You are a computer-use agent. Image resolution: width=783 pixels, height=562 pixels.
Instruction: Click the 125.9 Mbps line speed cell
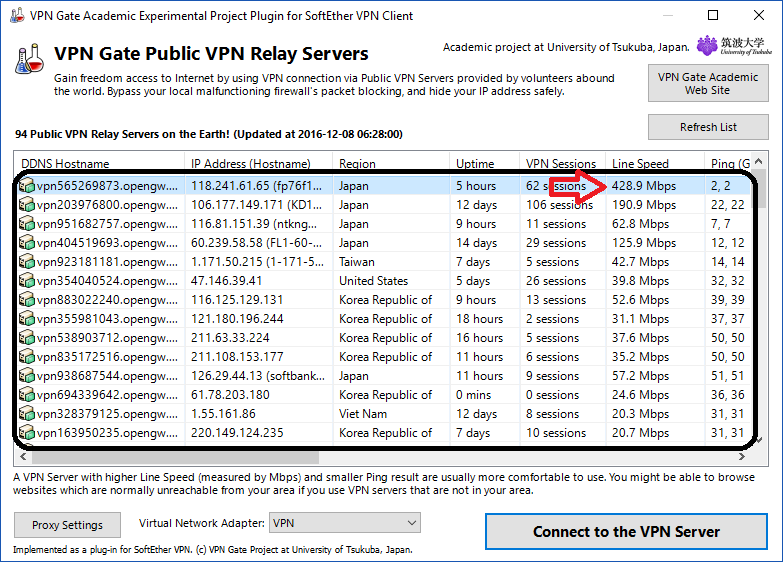(644, 243)
